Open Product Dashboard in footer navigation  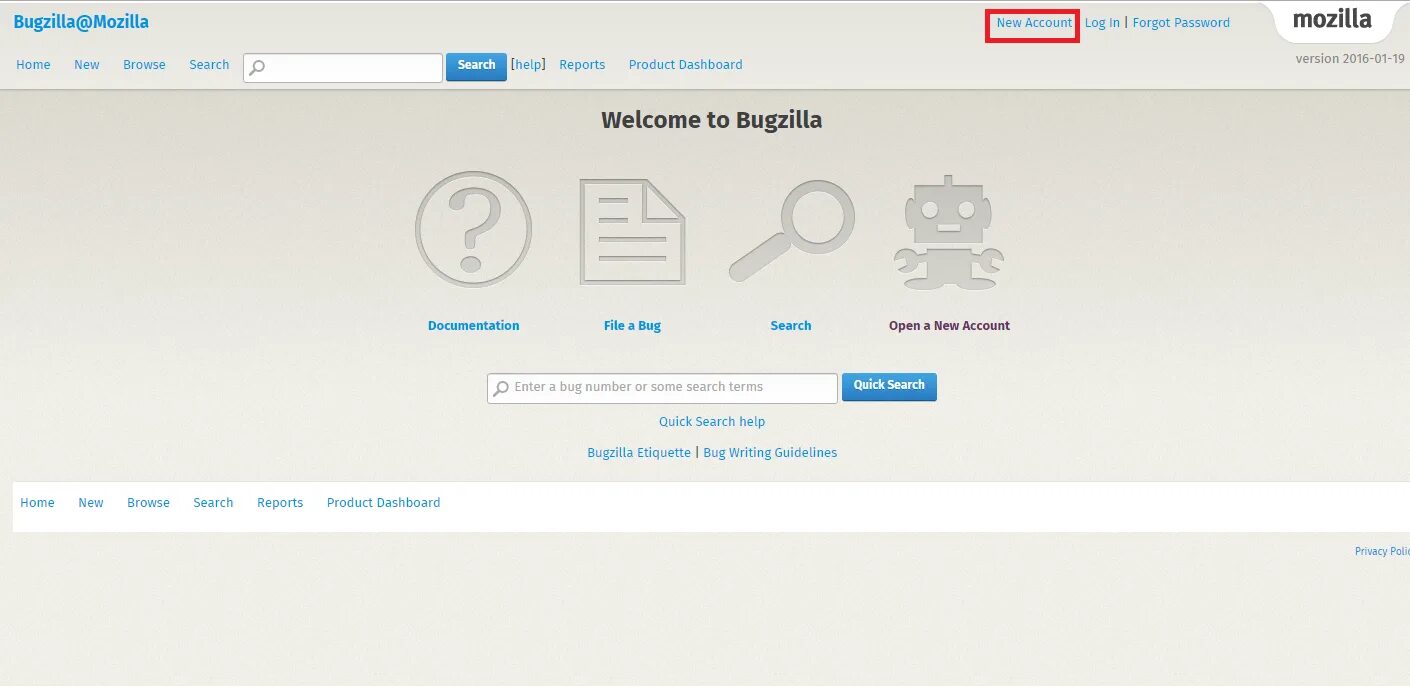tap(383, 503)
